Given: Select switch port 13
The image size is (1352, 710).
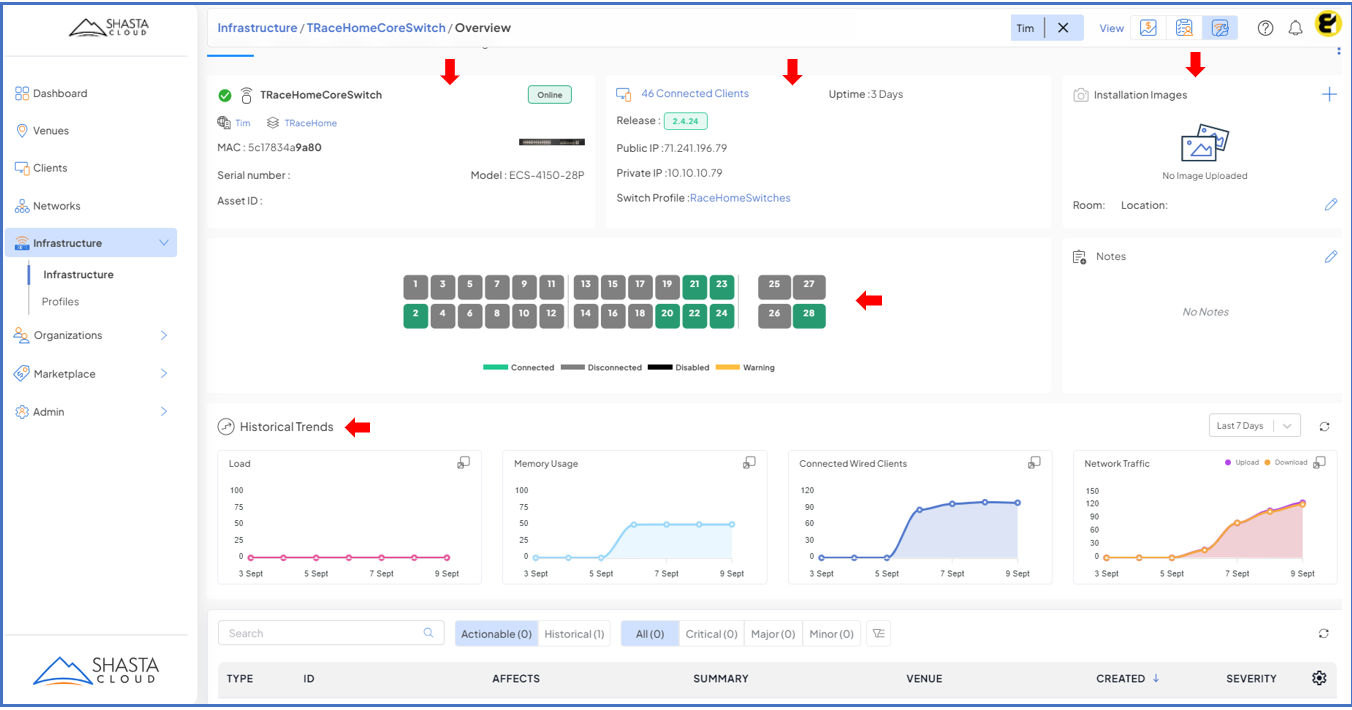Looking at the screenshot, I should click(586, 286).
